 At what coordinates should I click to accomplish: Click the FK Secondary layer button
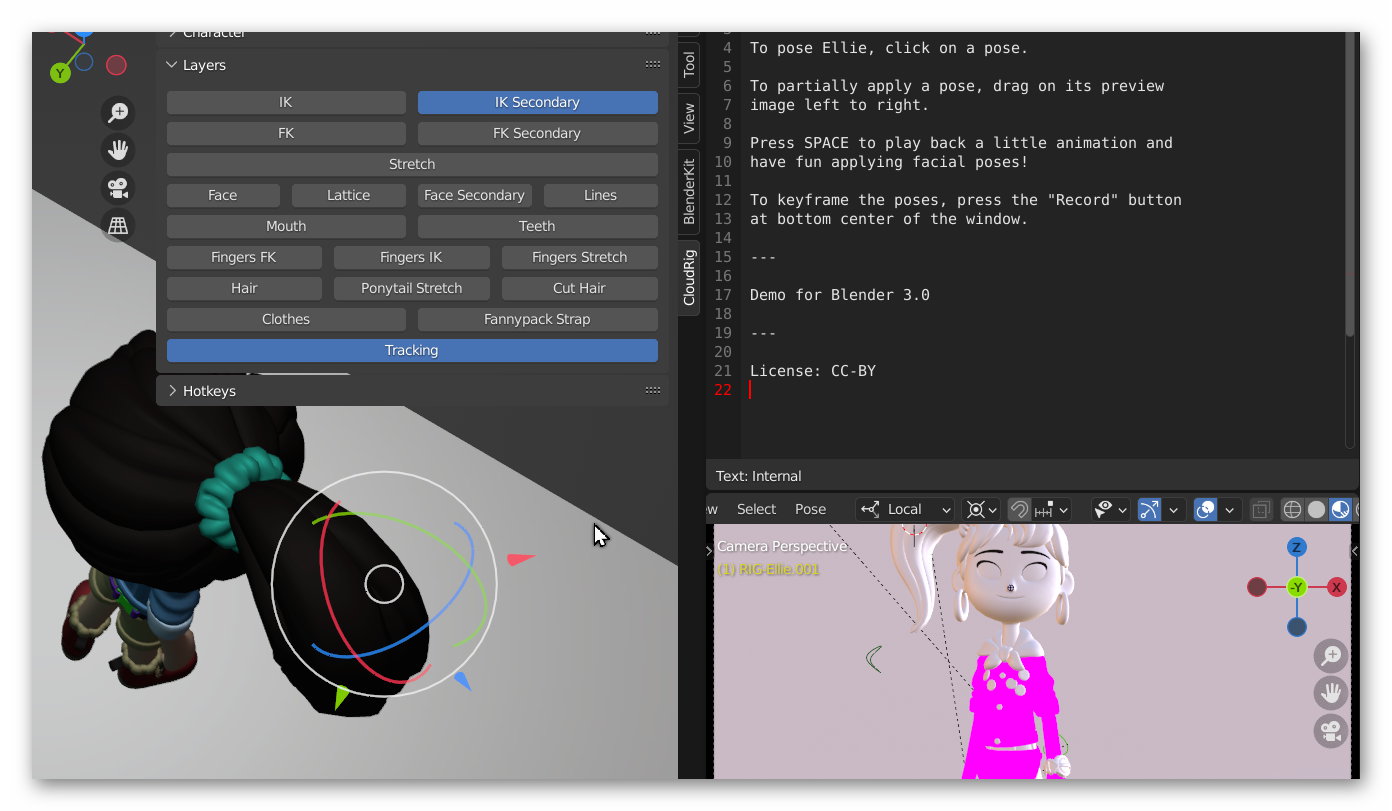[x=537, y=133]
